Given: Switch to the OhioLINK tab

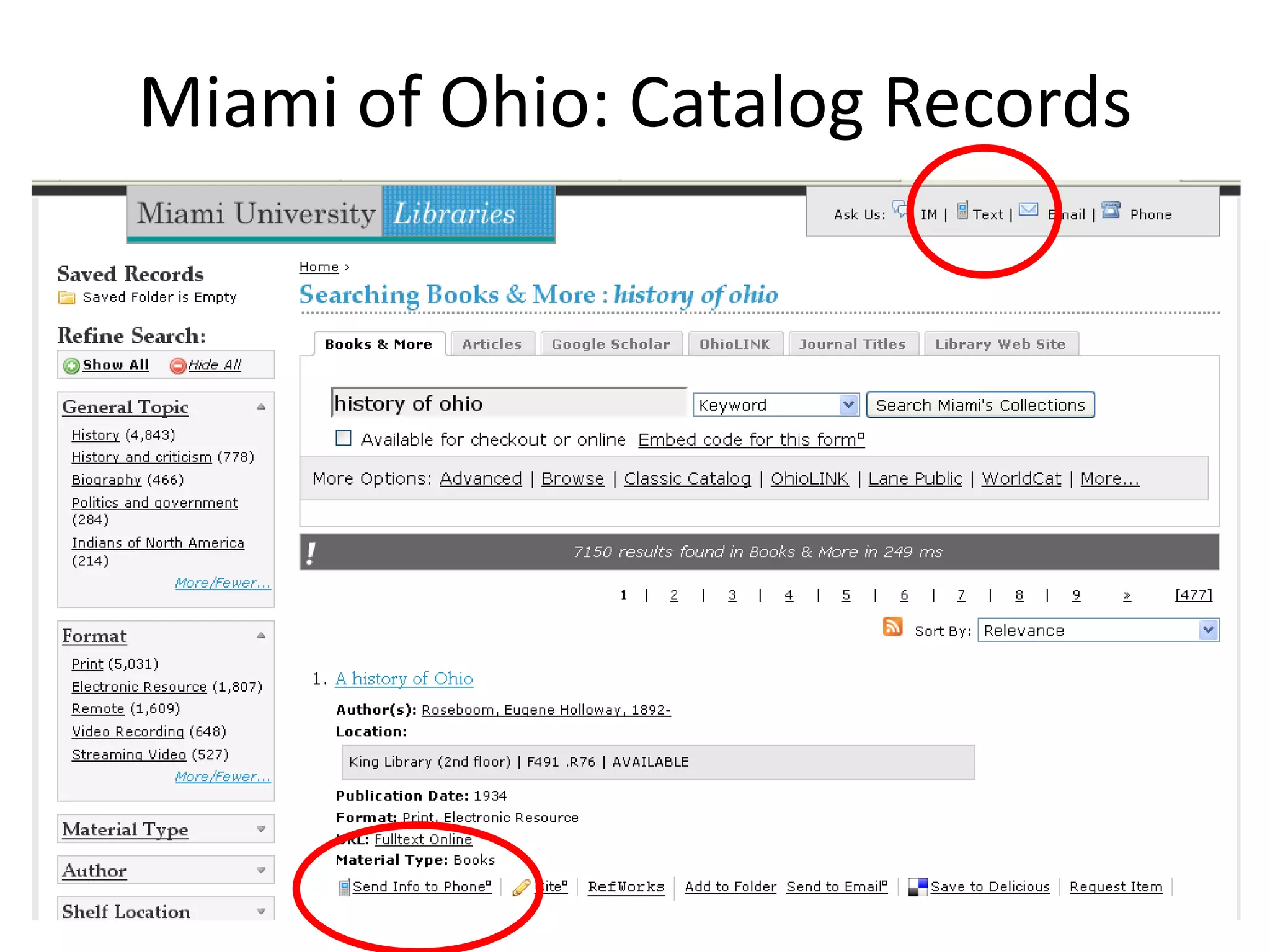Looking at the screenshot, I should point(735,344).
